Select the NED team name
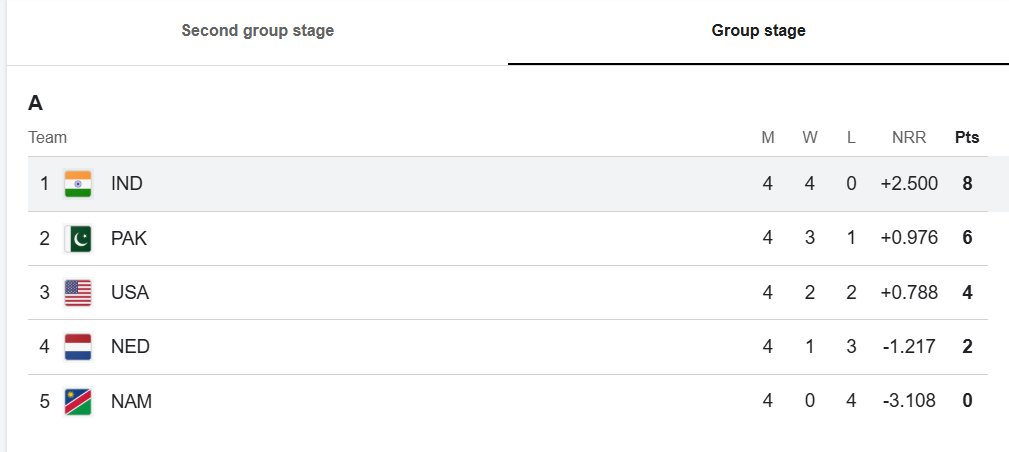The image size is (1009, 452). [130, 347]
